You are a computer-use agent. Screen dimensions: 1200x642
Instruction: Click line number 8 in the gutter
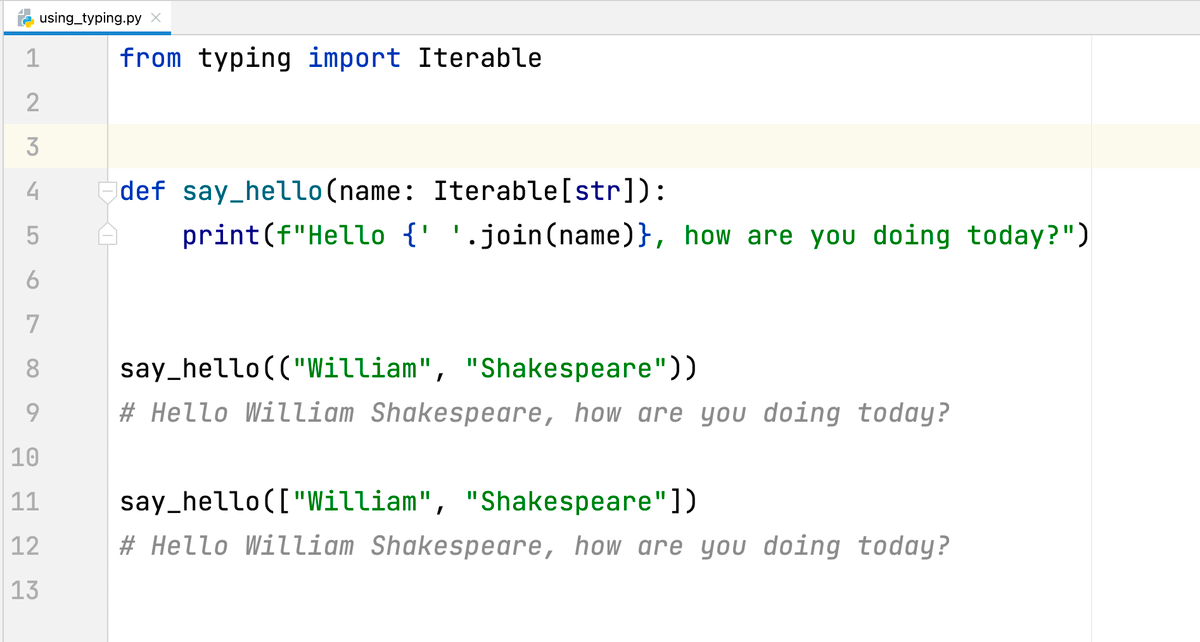click(x=32, y=368)
